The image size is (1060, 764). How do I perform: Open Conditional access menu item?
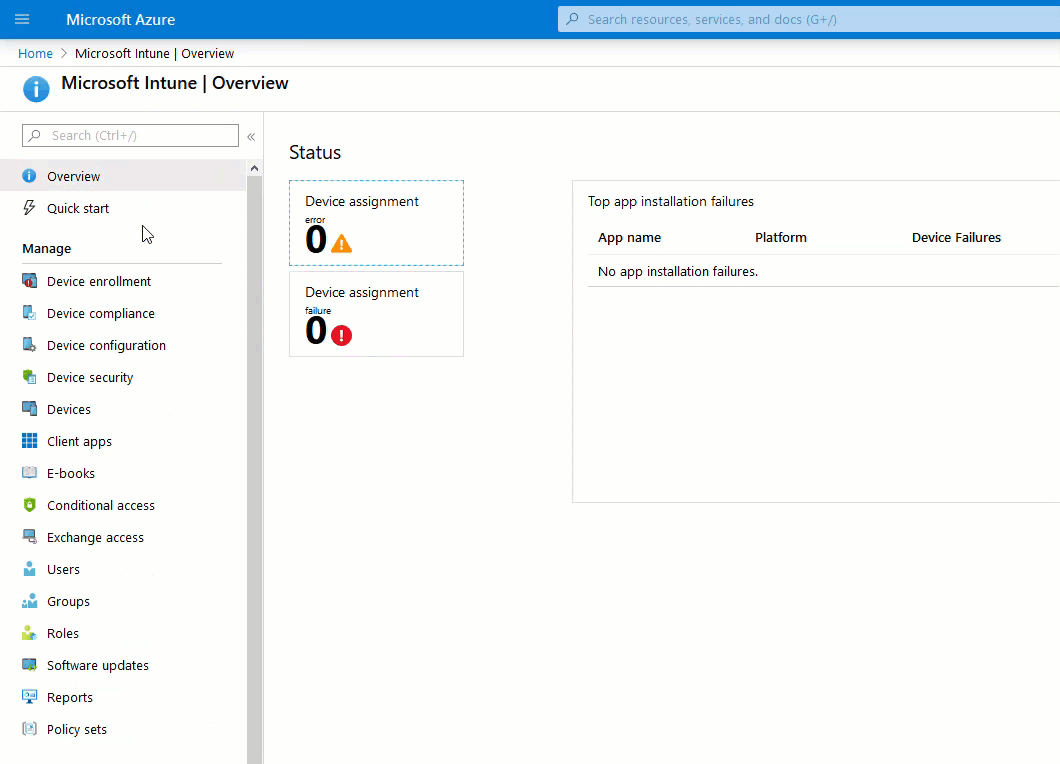[x=123, y=505]
